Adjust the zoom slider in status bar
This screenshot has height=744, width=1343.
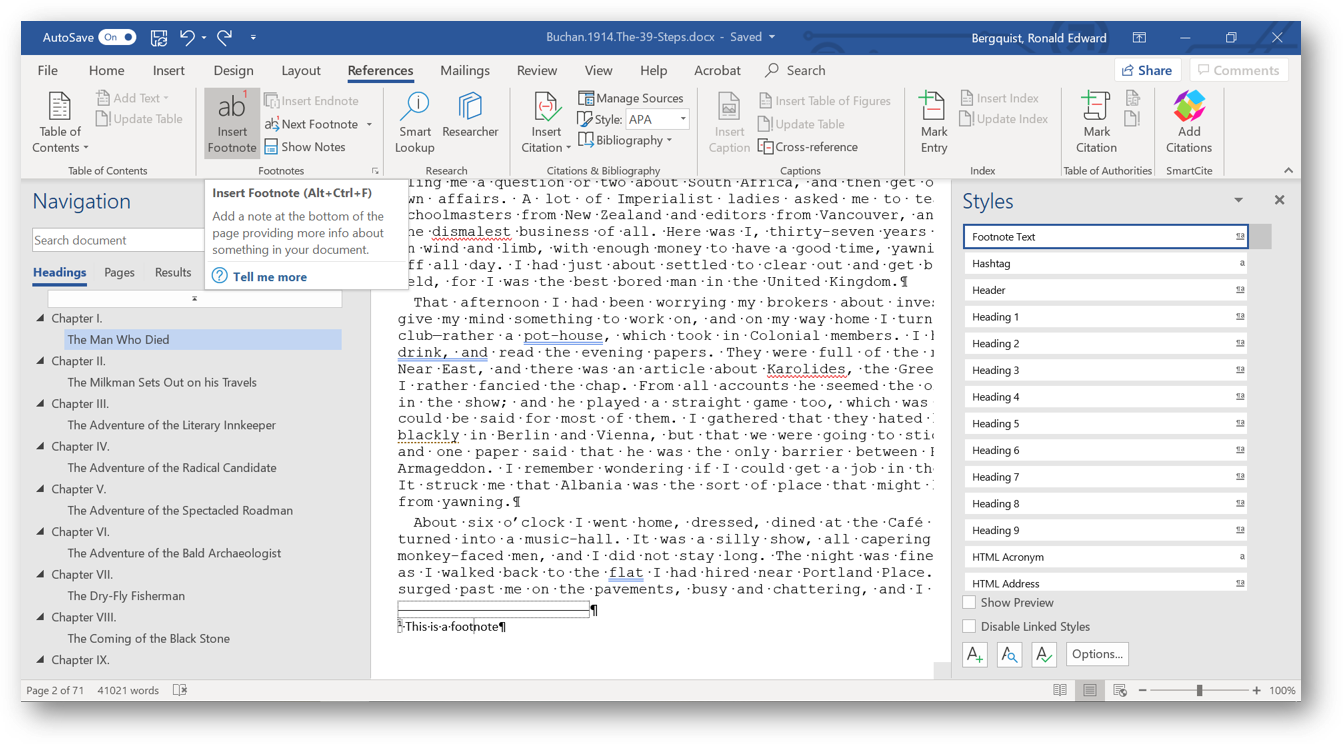tap(1198, 689)
